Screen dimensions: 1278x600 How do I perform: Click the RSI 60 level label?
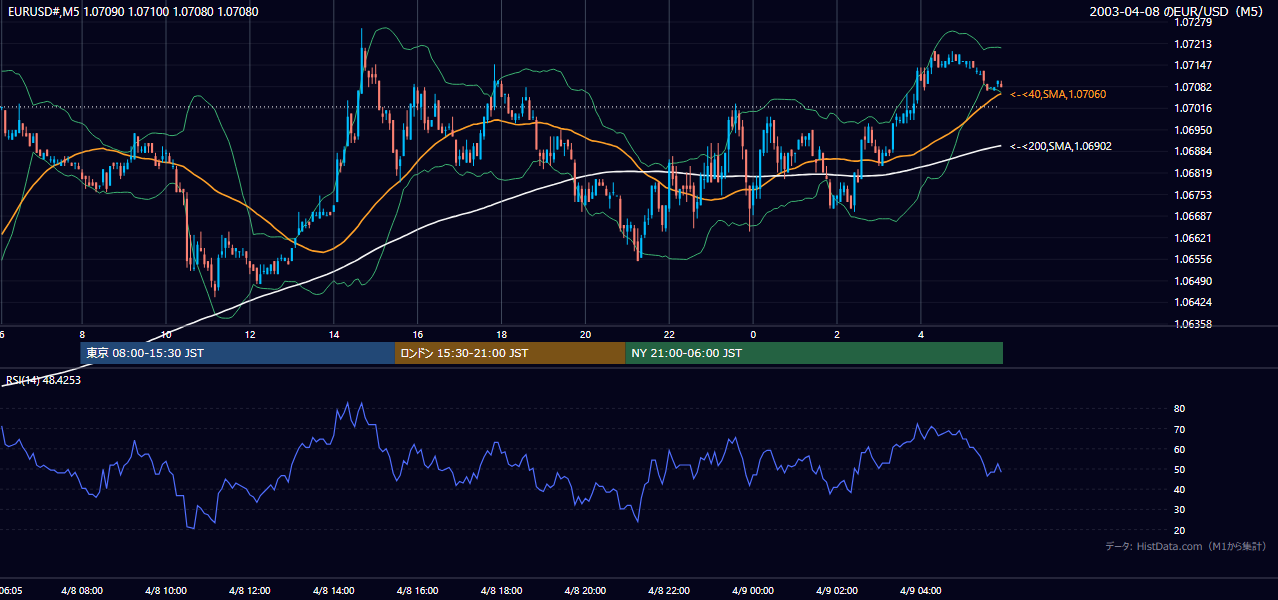1179,449
